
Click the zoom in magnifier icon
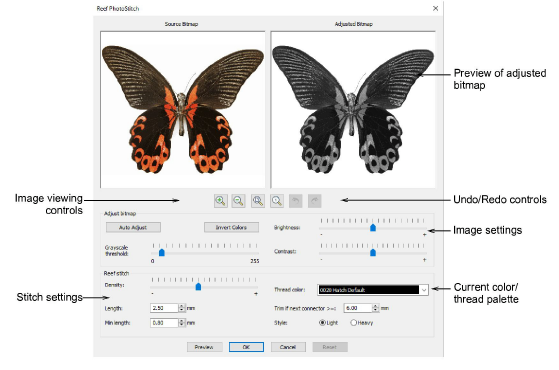(x=221, y=201)
